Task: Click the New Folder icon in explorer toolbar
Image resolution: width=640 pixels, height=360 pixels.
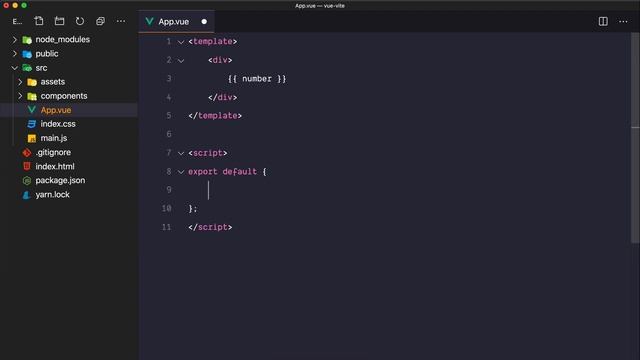Action: 59,21
